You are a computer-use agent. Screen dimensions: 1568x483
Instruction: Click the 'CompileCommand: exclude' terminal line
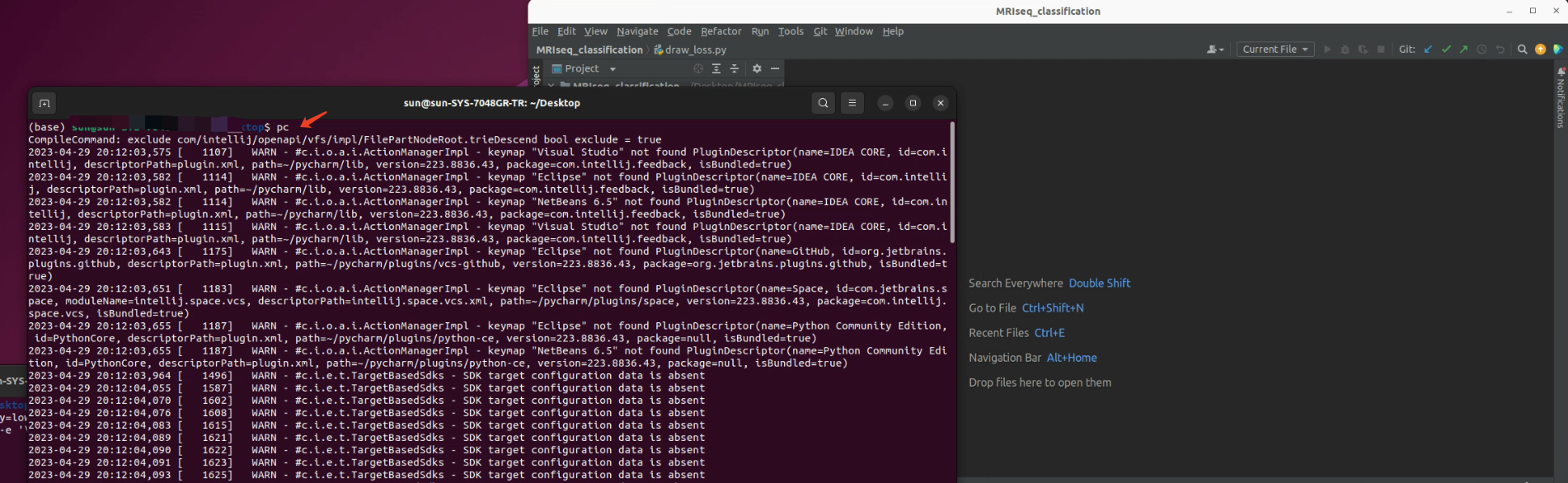(x=345, y=139)
